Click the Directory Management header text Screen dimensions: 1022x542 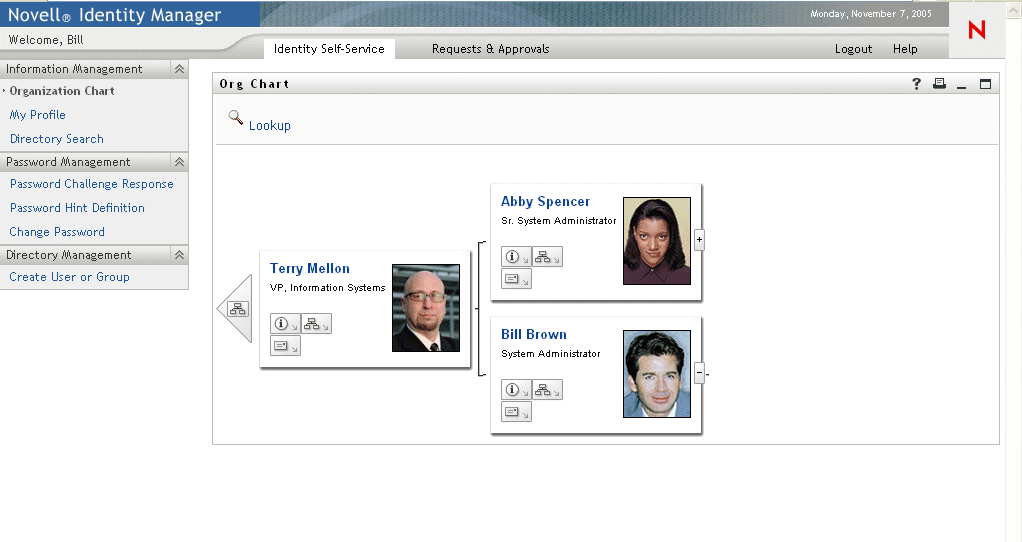69,255
